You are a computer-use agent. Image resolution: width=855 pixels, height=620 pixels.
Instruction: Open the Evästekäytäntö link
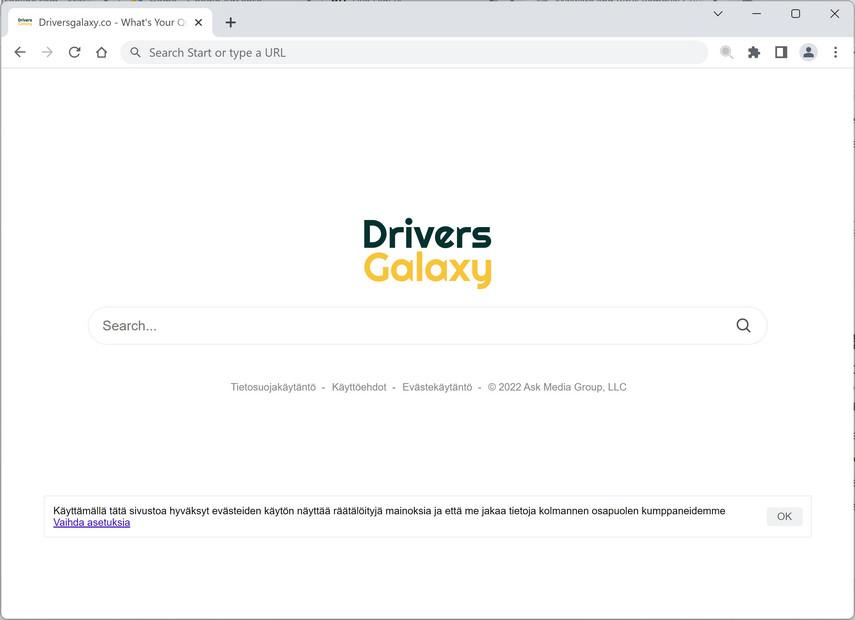[x=437, y=387]
